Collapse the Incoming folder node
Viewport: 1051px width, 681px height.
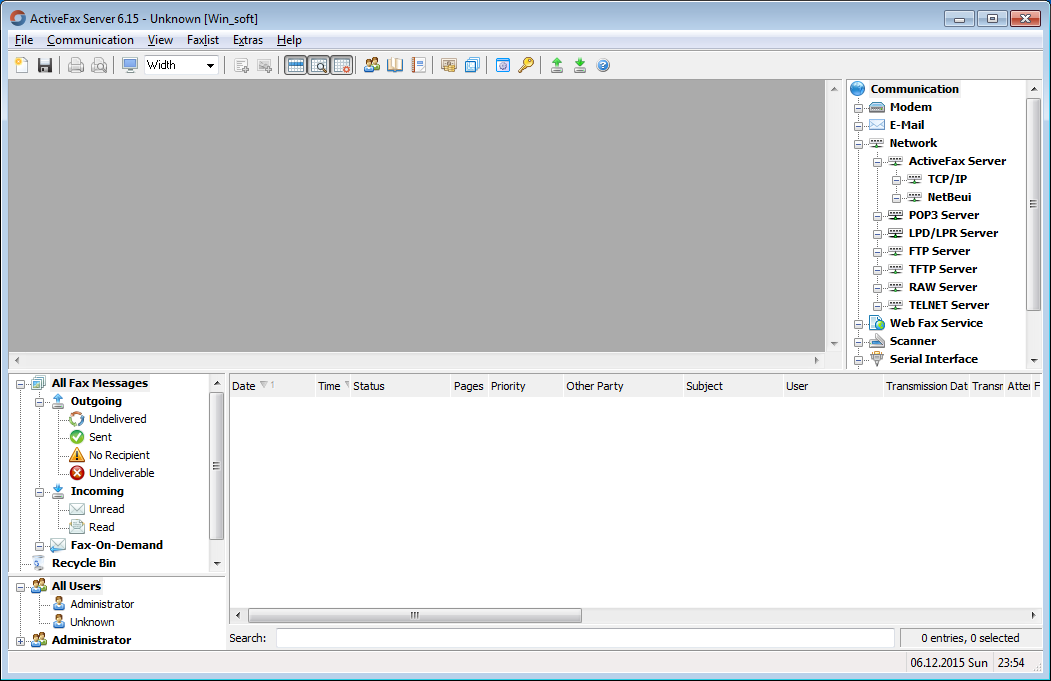coord(39,492)
